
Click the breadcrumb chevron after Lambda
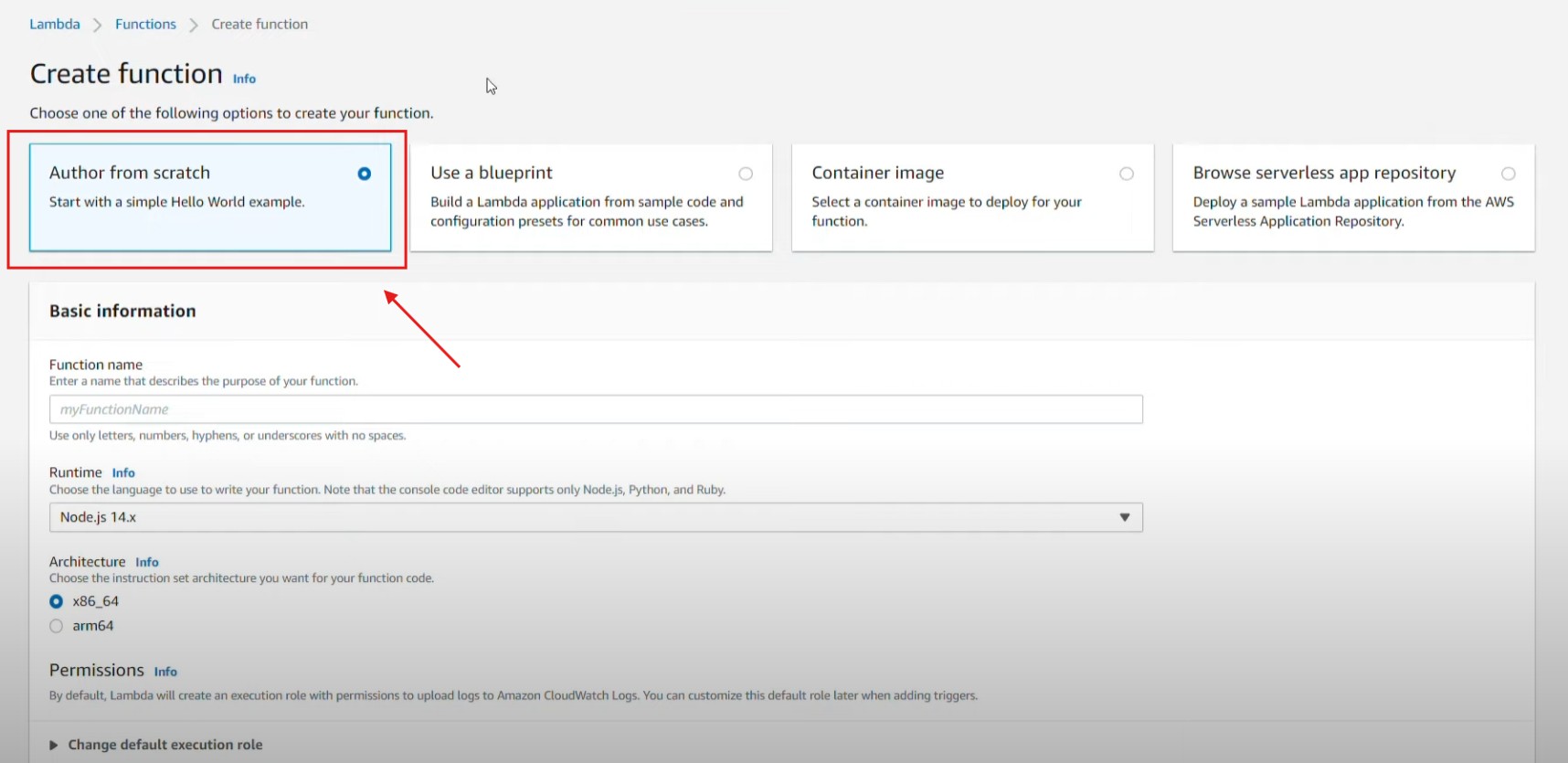98,25
